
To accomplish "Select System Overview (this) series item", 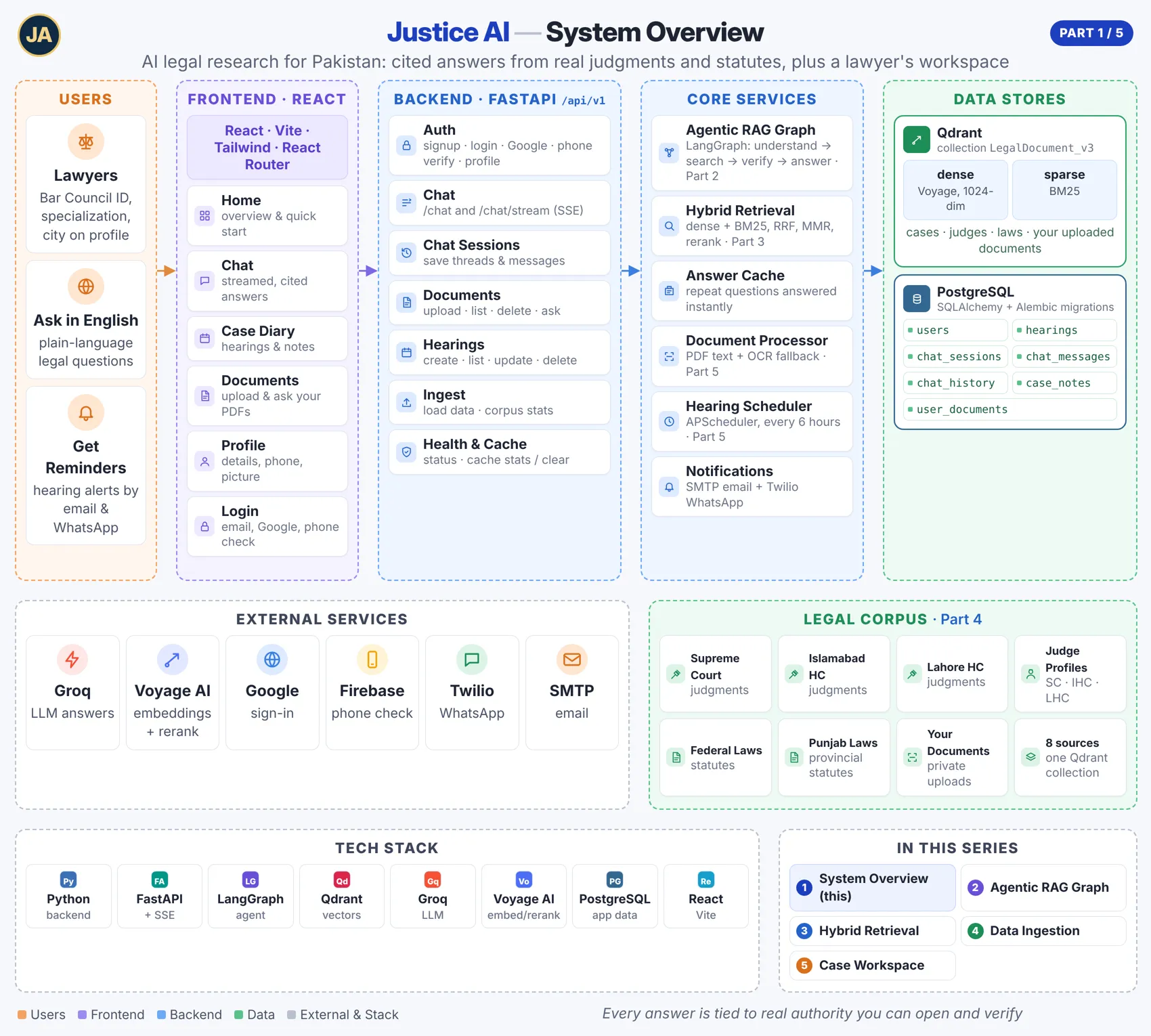I will click(872, 887).
